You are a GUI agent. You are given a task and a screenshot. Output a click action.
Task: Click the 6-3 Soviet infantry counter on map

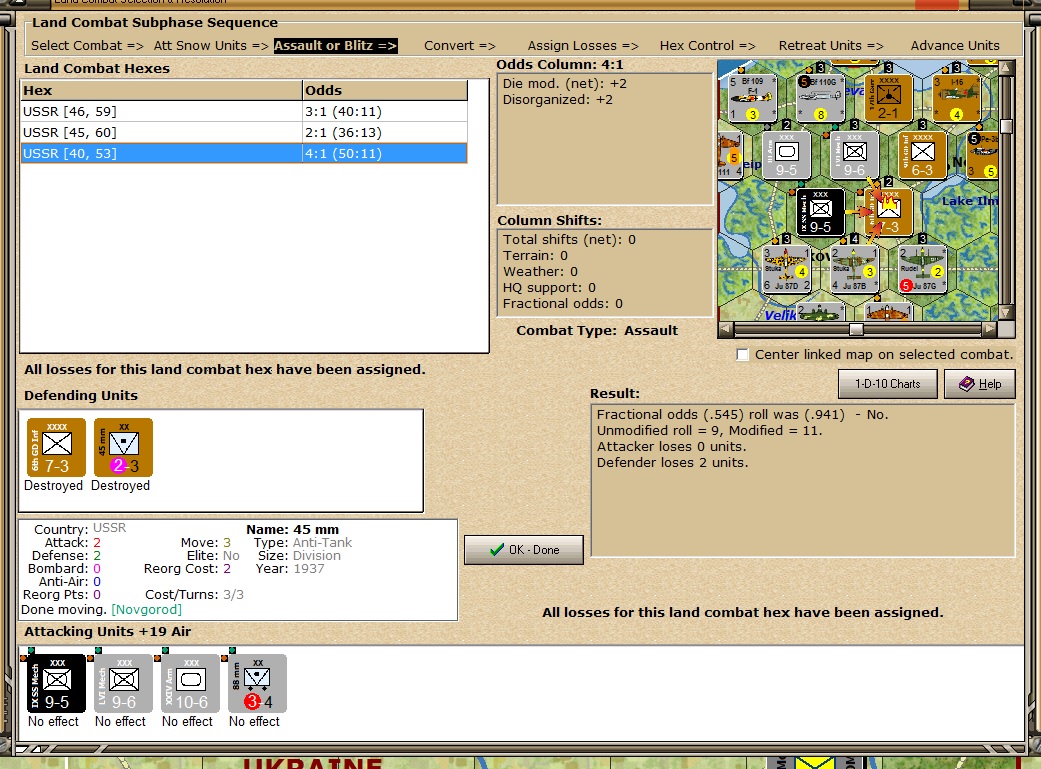922,155
